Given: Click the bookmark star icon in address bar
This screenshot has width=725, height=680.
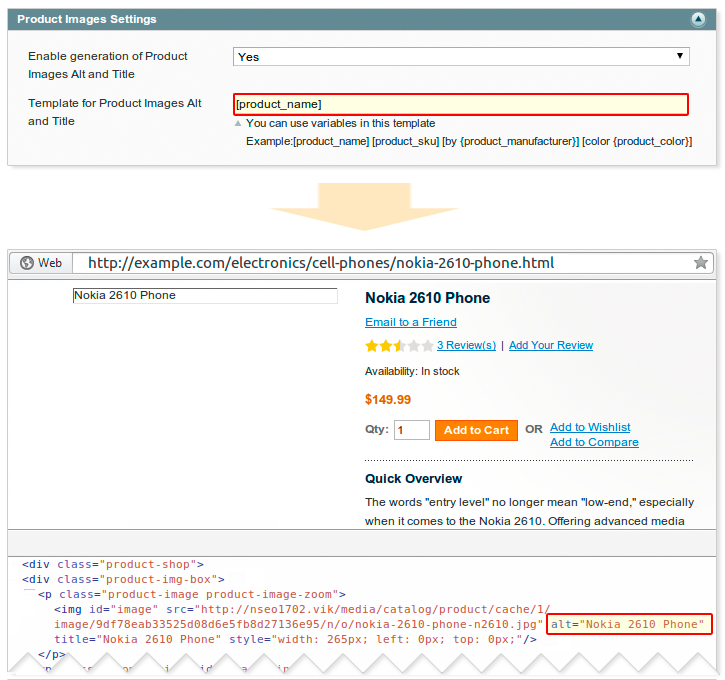Looking at the screenshot, I should [701, 263].
